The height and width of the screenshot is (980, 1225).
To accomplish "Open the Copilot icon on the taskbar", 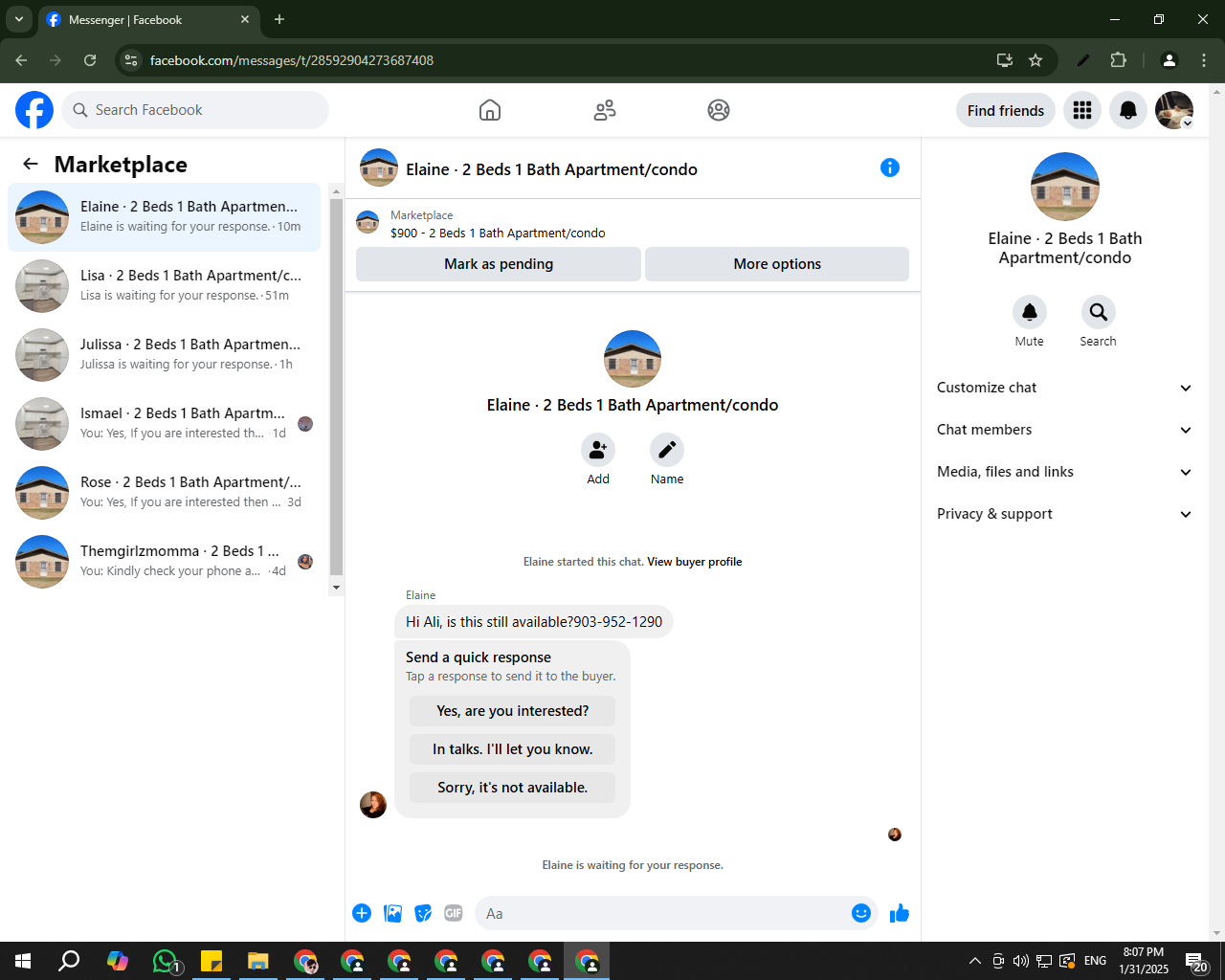I will pyautogui.click(x=118, y=961).
